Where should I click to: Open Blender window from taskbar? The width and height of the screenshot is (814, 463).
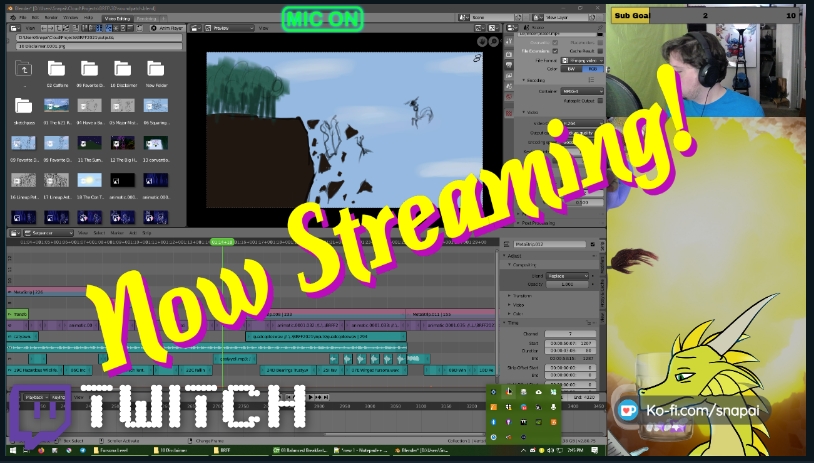423,451
